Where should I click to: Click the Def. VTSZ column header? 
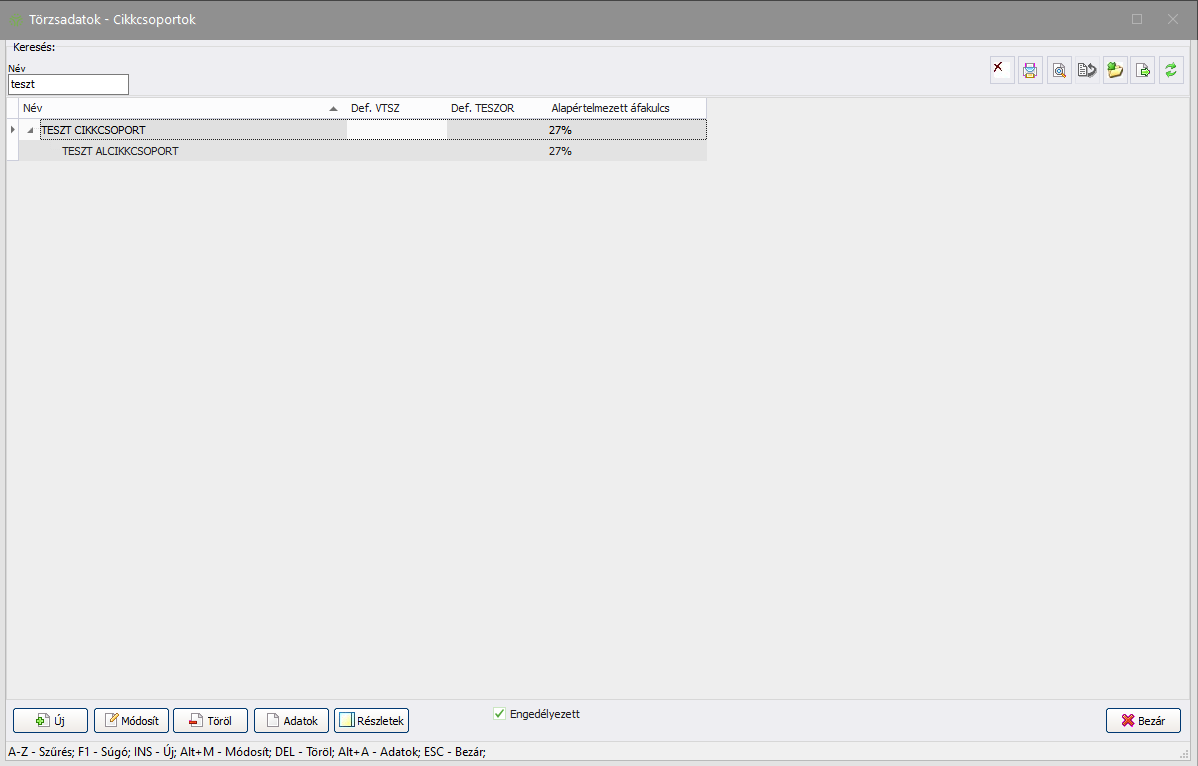pos(375,108)
